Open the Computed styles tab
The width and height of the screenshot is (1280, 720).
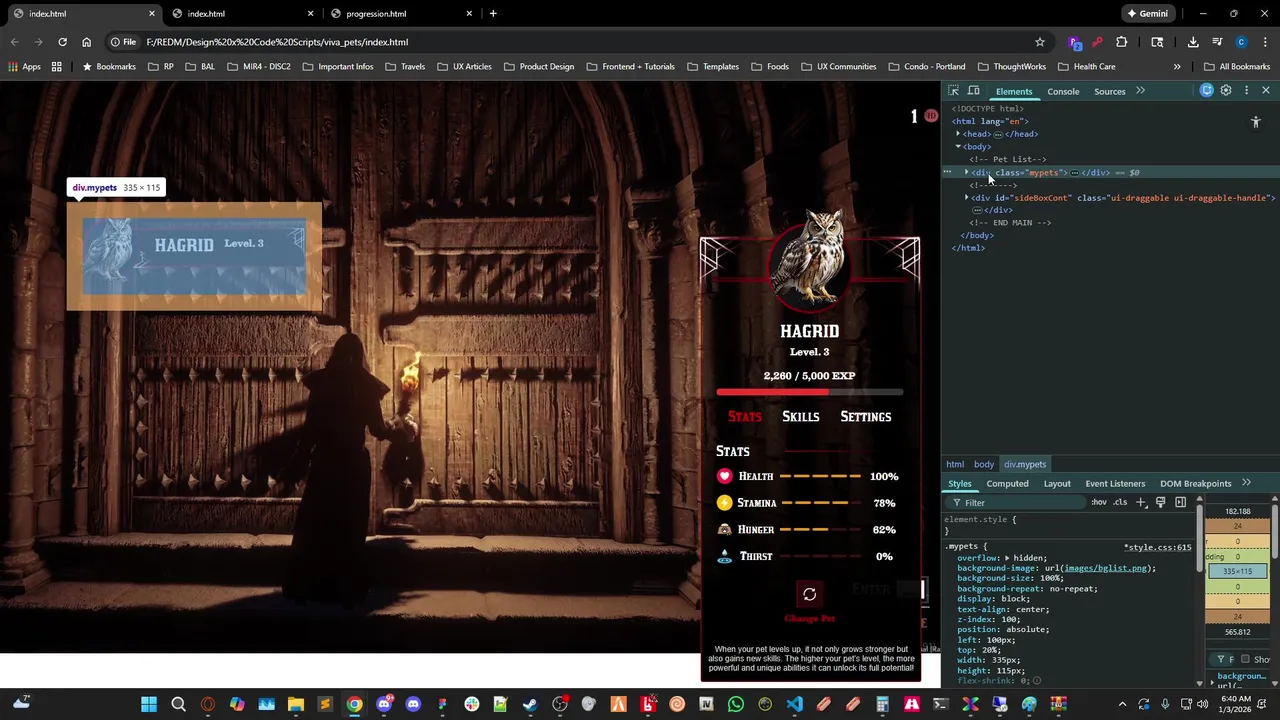click(1007, 484)
